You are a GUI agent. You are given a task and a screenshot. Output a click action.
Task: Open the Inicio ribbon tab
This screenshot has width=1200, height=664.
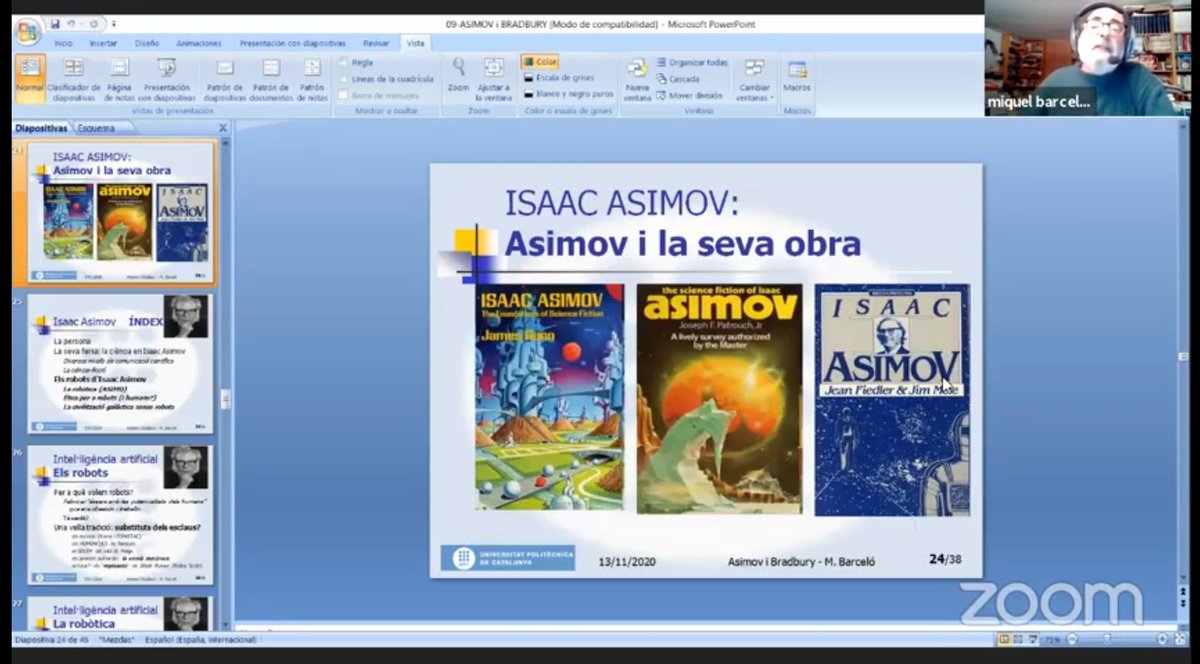[x=63, y=43]
